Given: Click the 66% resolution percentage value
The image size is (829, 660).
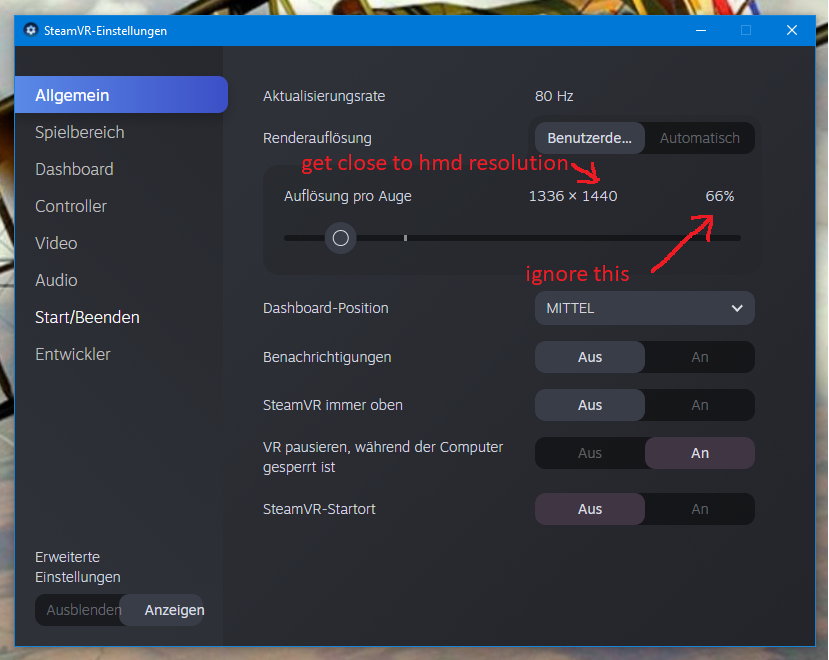Looking at the screenshot, I should point(719,196).
